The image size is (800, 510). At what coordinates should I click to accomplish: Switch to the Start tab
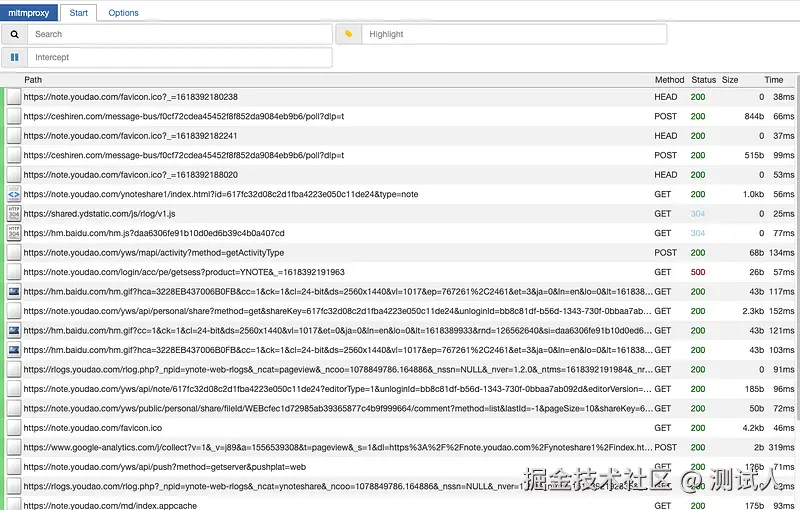pyautogui.click(x=79, y=13)
